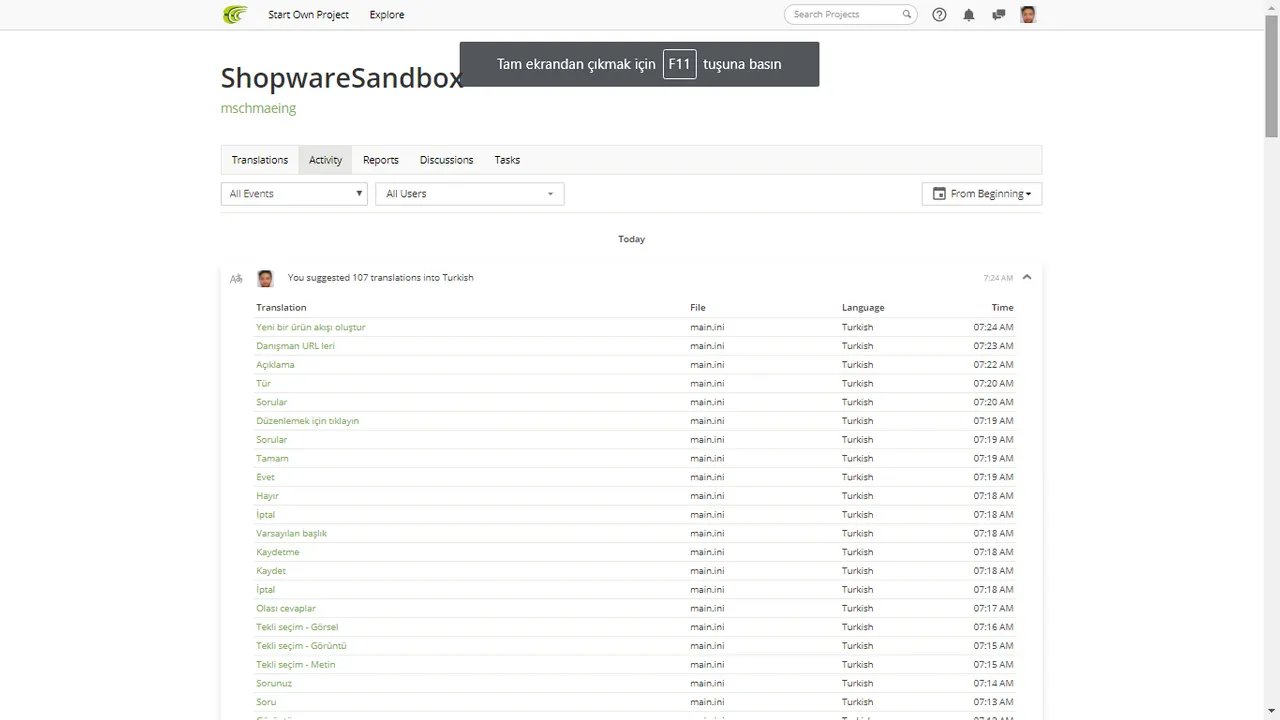Open the 'Soru' translation link
Screen dimensions: 1280x720
coord(266,702)
